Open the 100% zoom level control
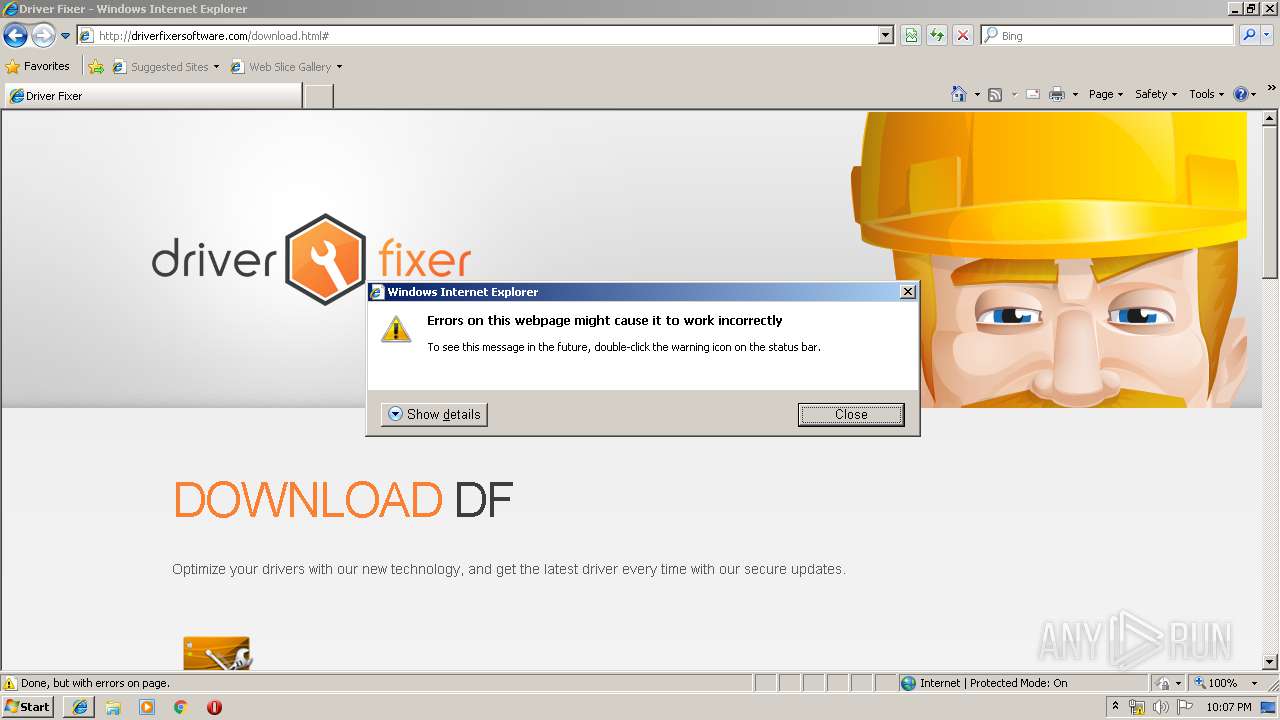1280x720 pixels. point(1216,683)
